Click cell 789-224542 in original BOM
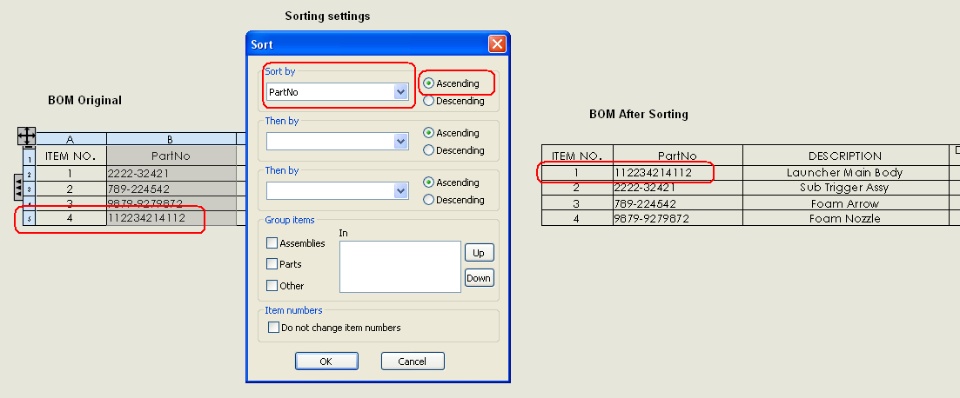Image resolution: width=960 pixels, height=398 pixels. click(171, 189)
